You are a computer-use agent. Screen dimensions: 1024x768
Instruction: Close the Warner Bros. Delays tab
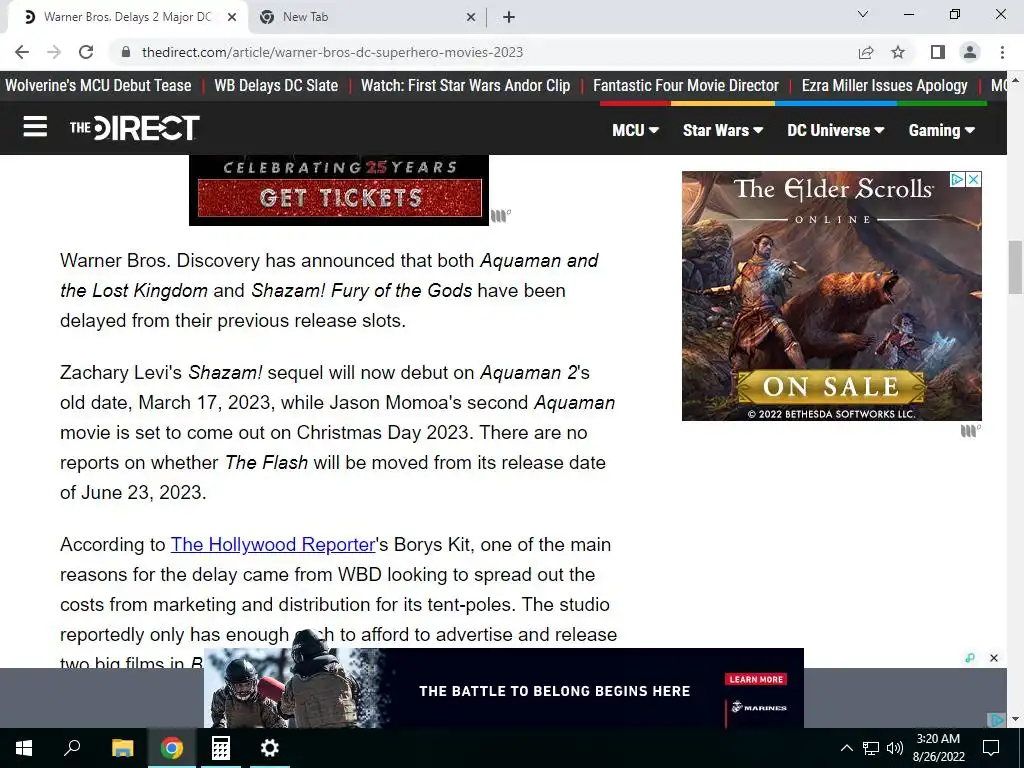click(232, 17)
